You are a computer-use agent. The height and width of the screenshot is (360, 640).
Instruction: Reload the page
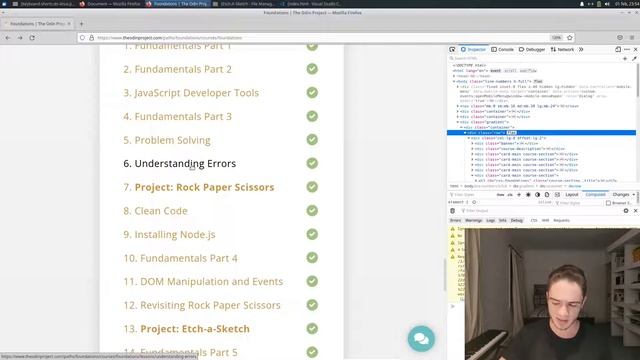pyautogui.click(x=32, y=38)
